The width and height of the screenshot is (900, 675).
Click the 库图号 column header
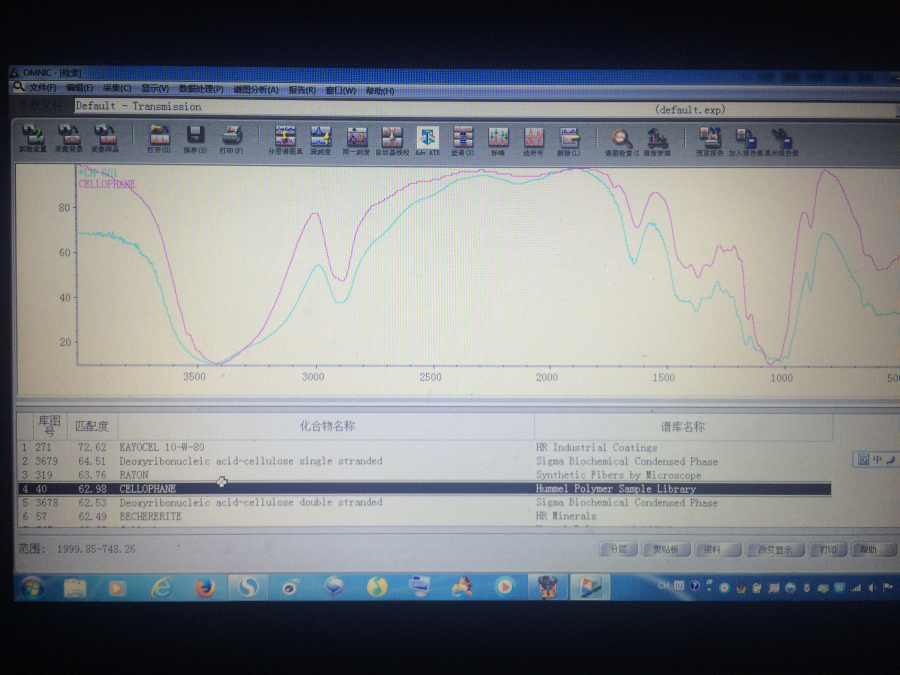point(49,426)
